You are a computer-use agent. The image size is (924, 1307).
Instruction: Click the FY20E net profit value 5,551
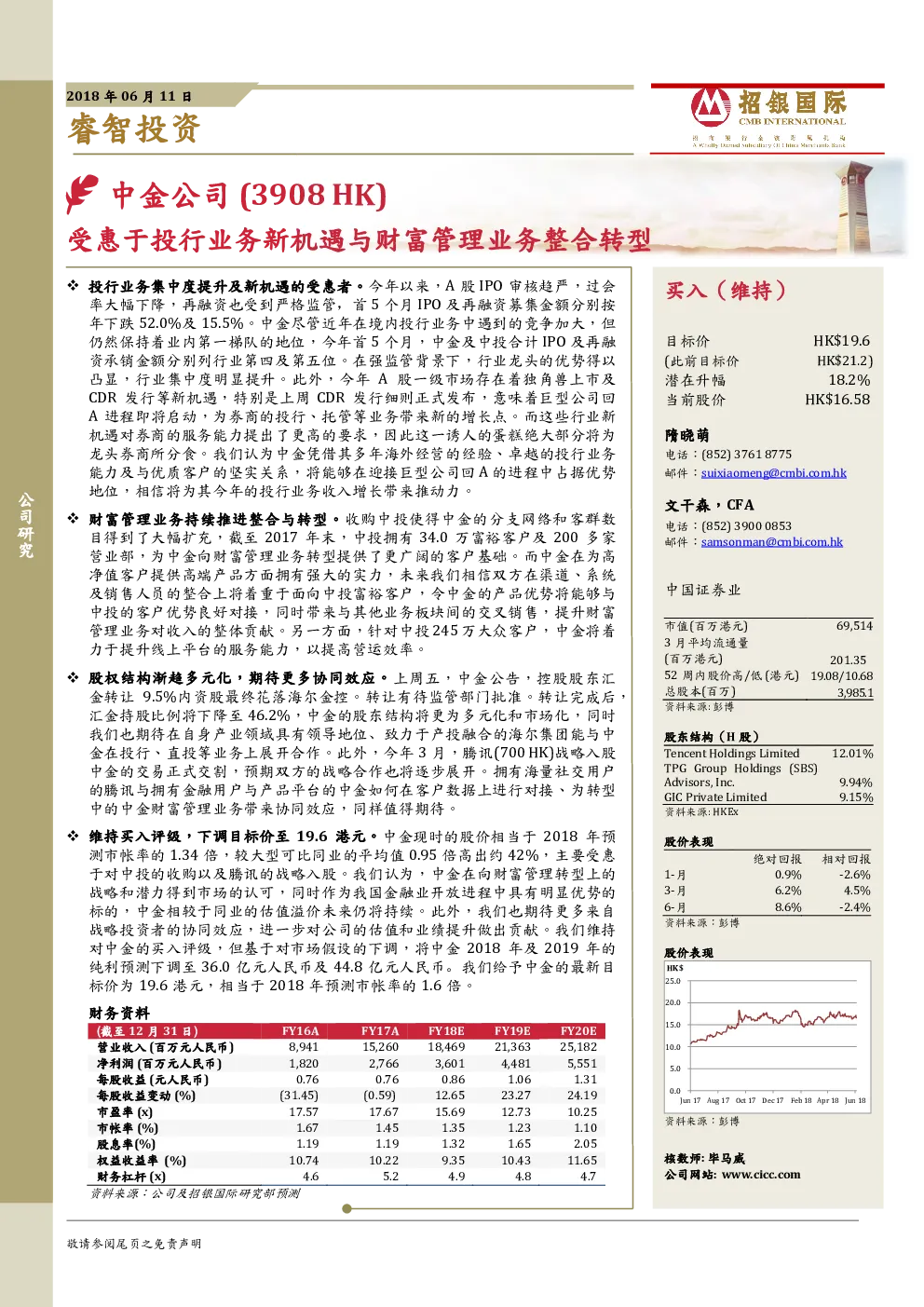(x=581, y=1064)
